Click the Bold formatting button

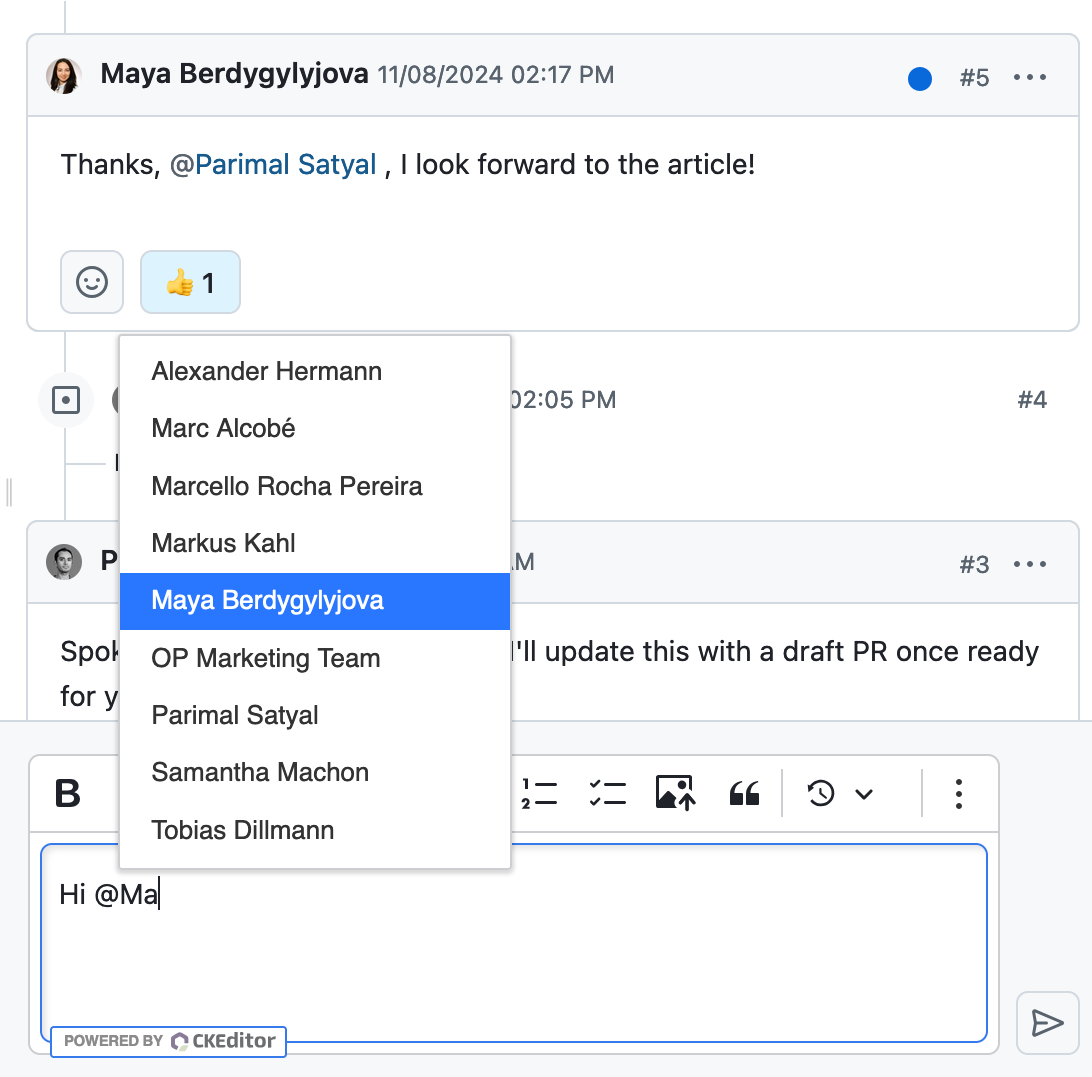point(68,794)
